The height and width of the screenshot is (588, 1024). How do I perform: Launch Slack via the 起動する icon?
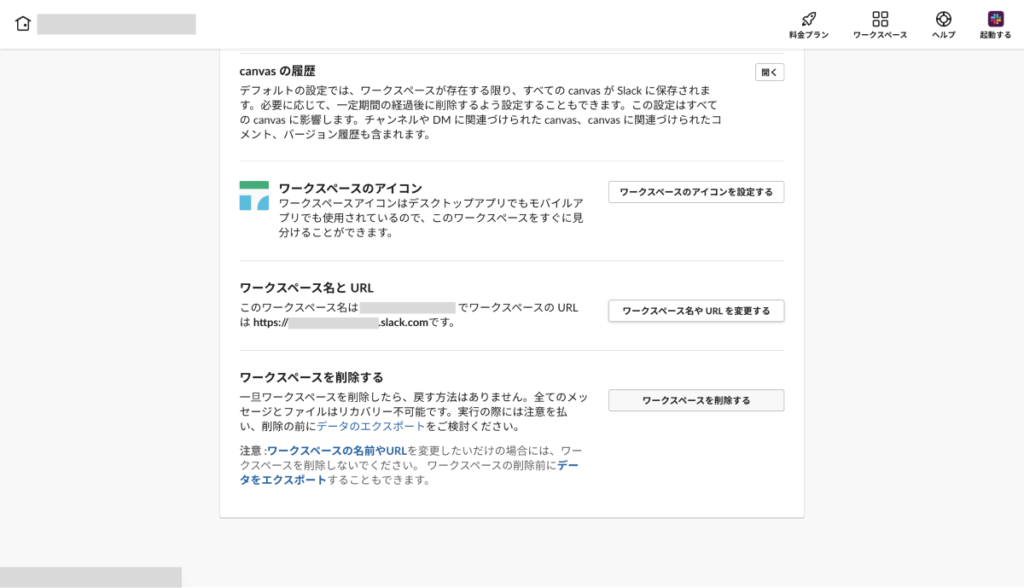(995, 19)
